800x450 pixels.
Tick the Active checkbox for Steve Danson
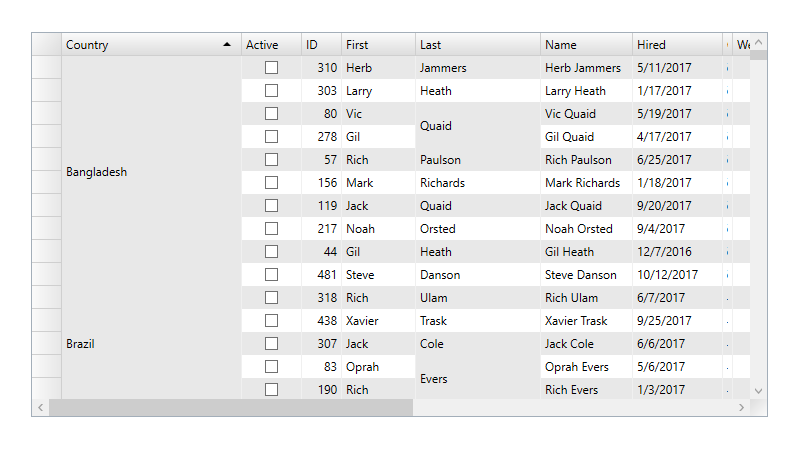[x=271, y=275]
